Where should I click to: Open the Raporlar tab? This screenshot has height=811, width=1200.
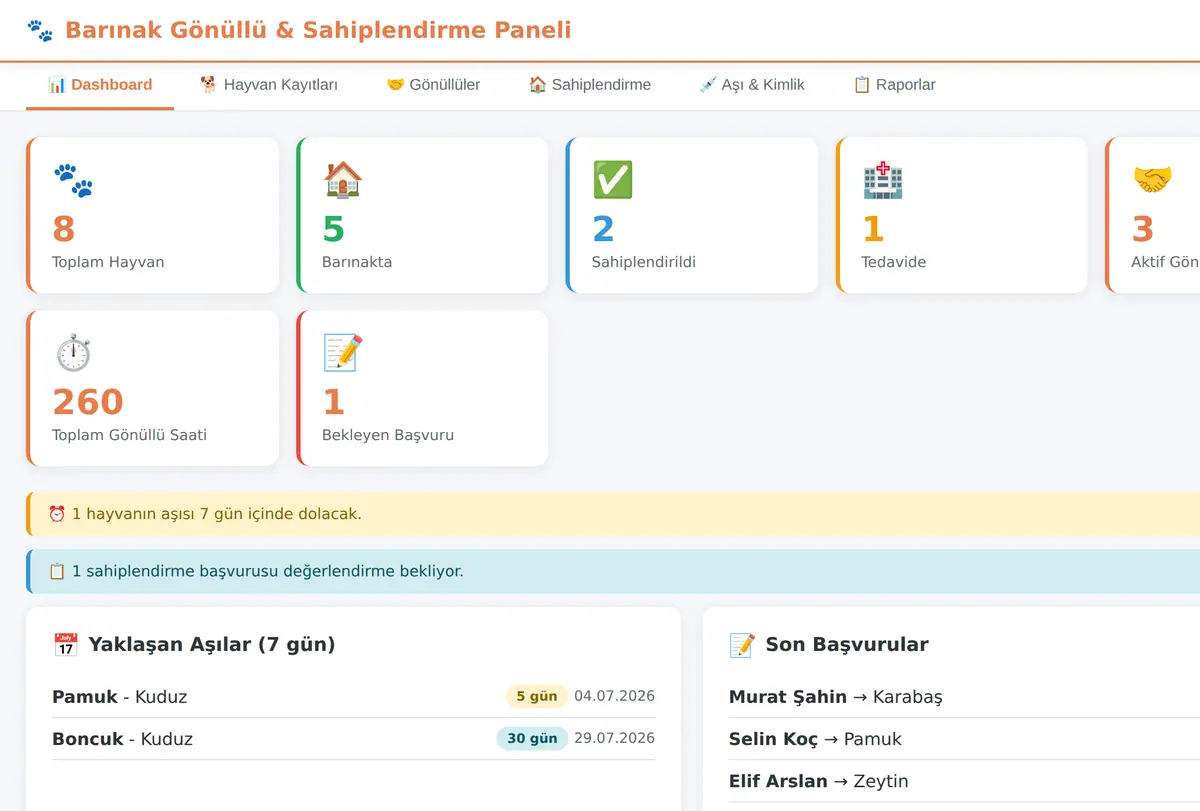point(894,85)
